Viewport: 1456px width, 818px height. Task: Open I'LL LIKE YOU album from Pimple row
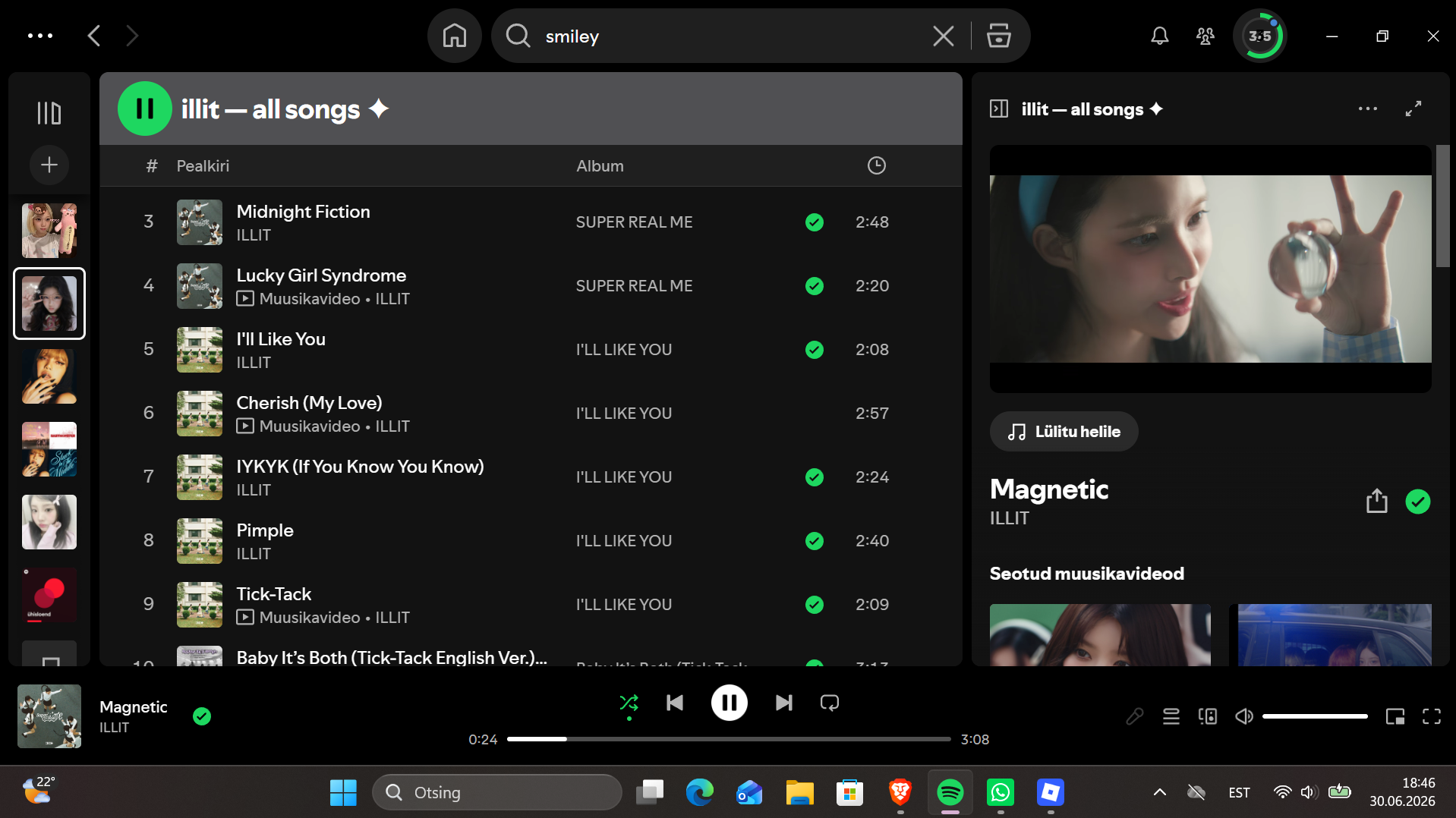pyautogui.click(x=623, y=541)
